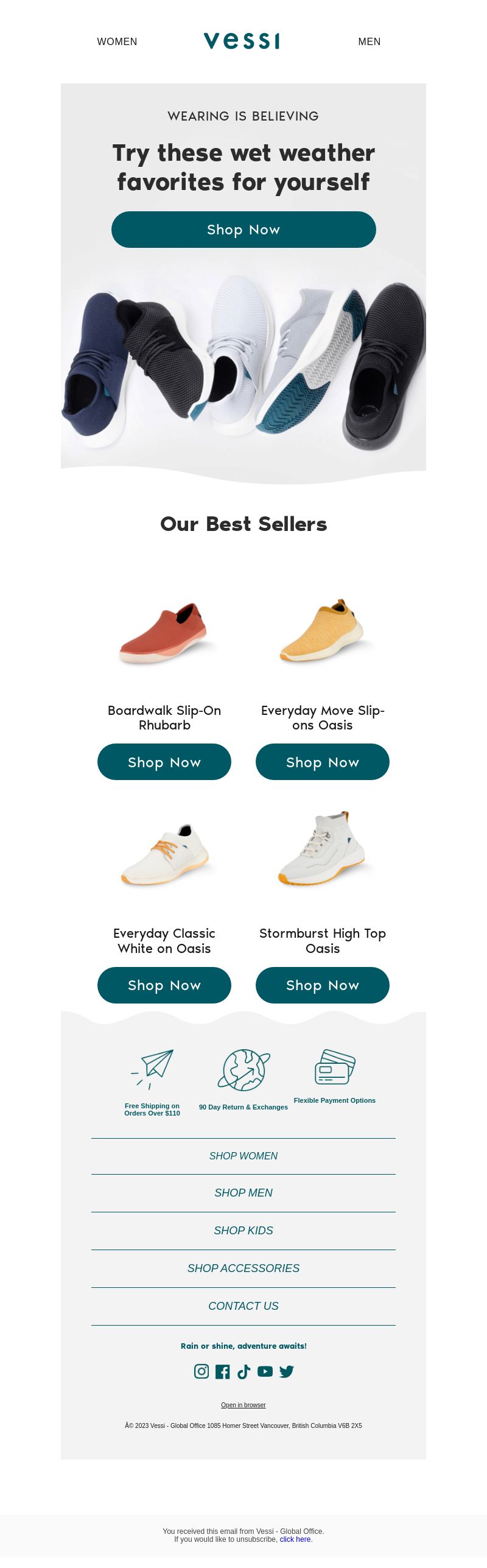This screenshot has width=487, height=1568.
Task: Click the credit card payment options icon
Action: [335, 1066]
